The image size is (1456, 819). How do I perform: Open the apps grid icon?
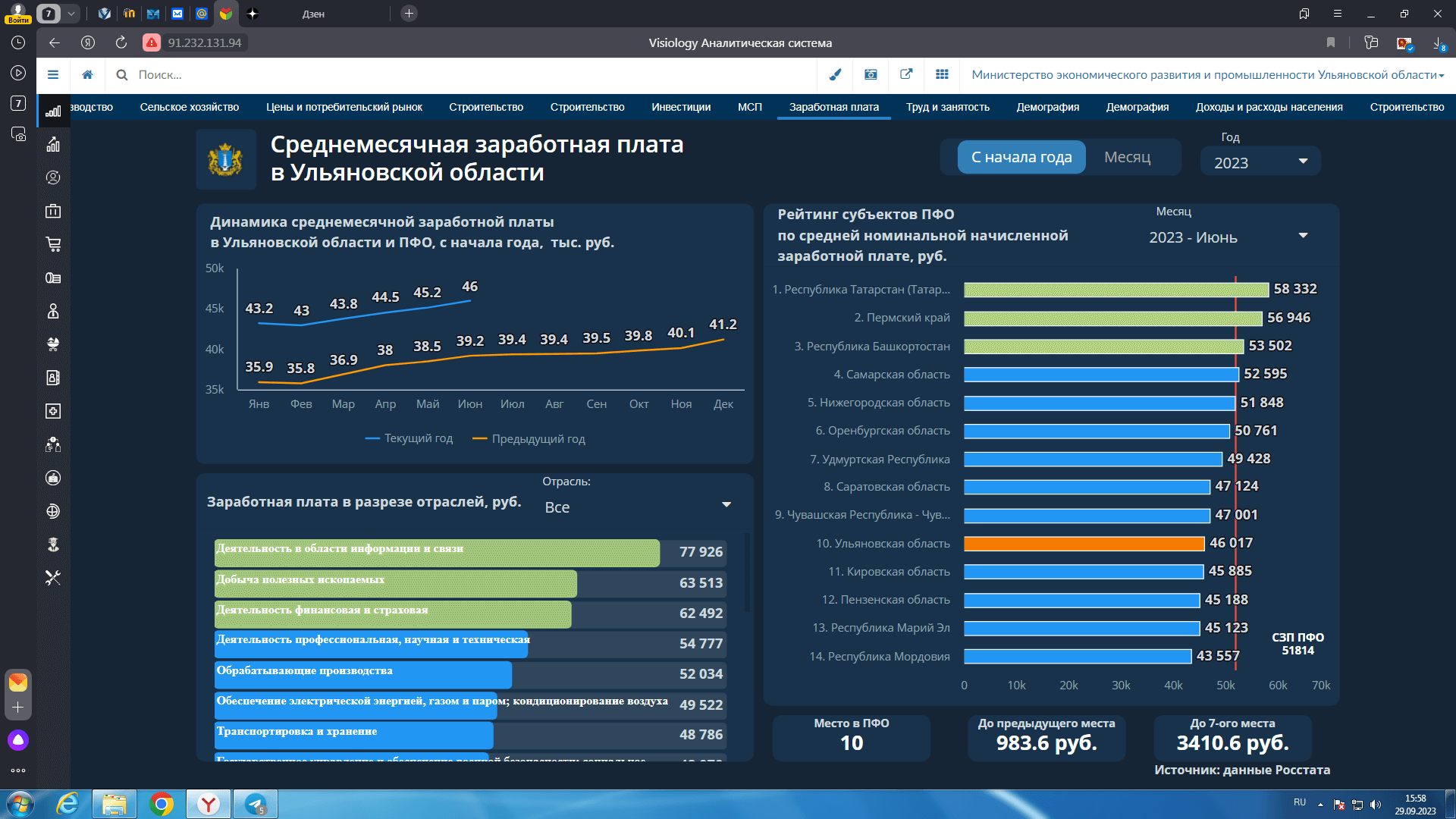pos(942,74)
